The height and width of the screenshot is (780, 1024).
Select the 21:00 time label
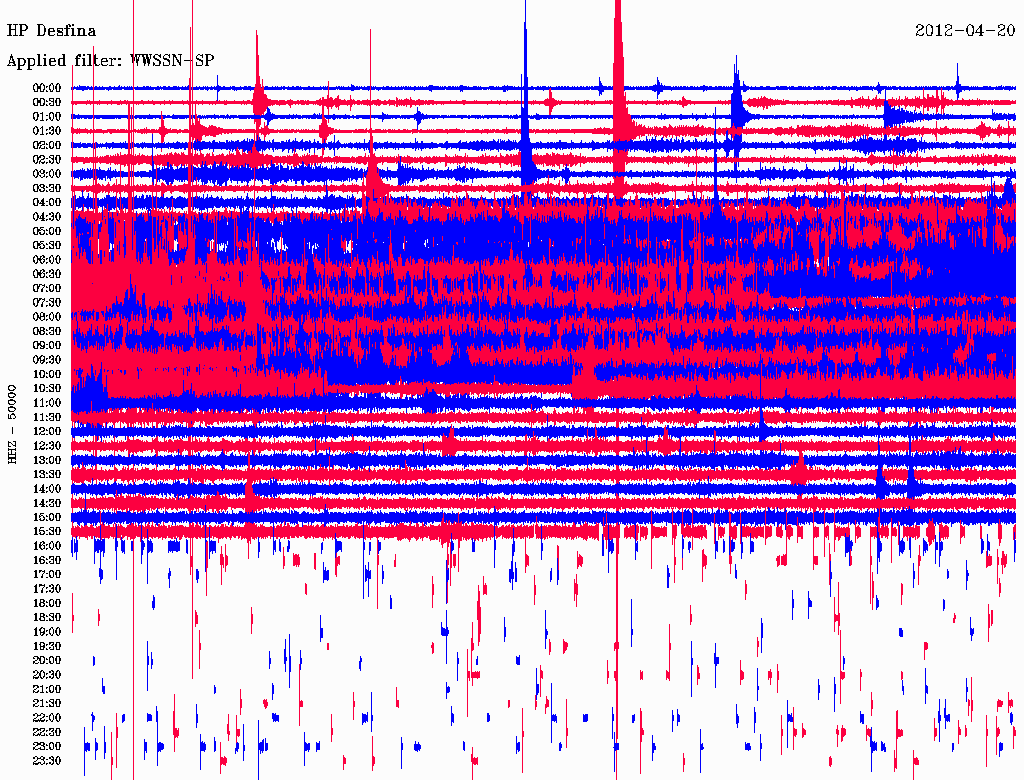pyautogui.click(x=47, y=689)
